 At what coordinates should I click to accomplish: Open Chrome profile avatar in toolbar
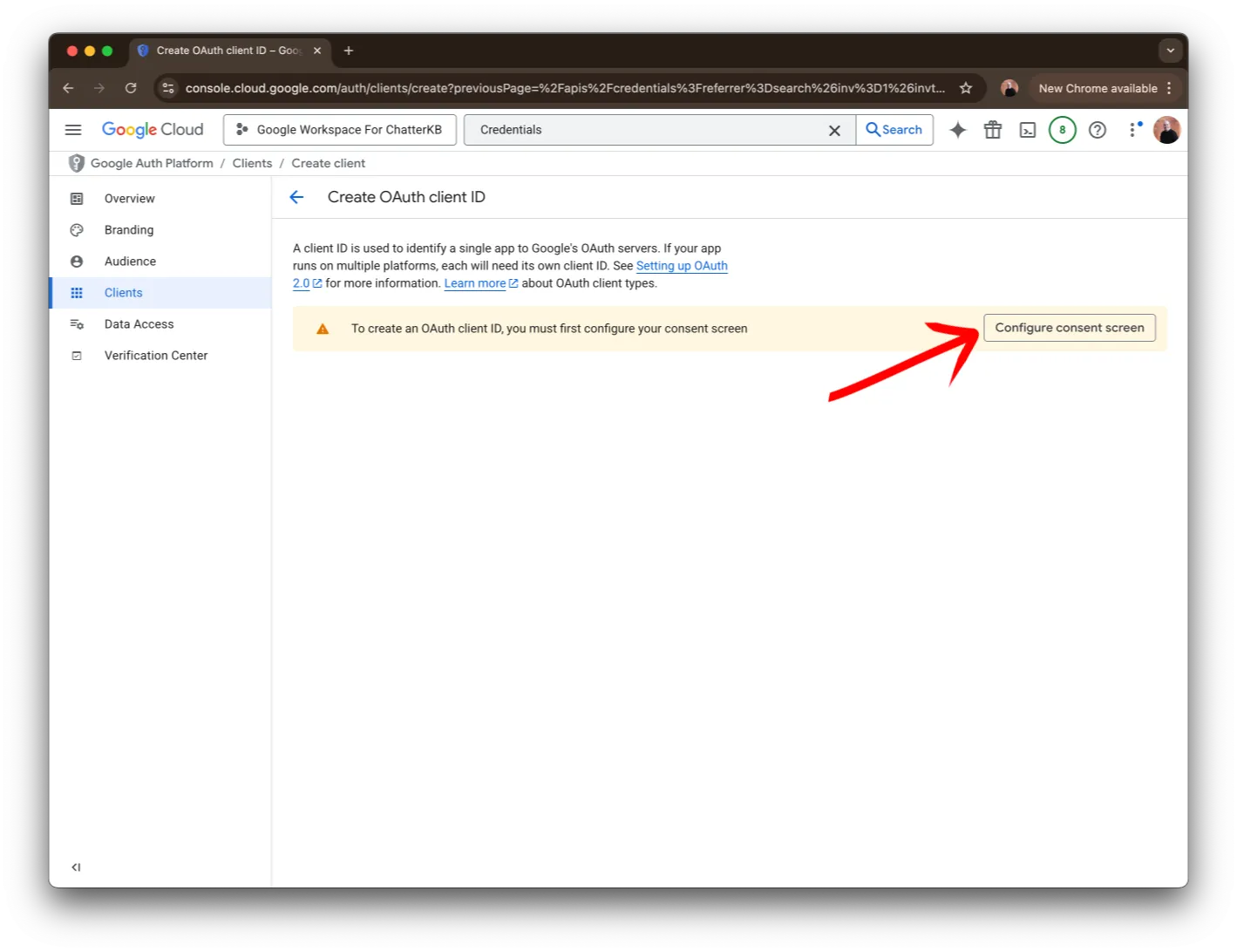tap(1009, 88)
